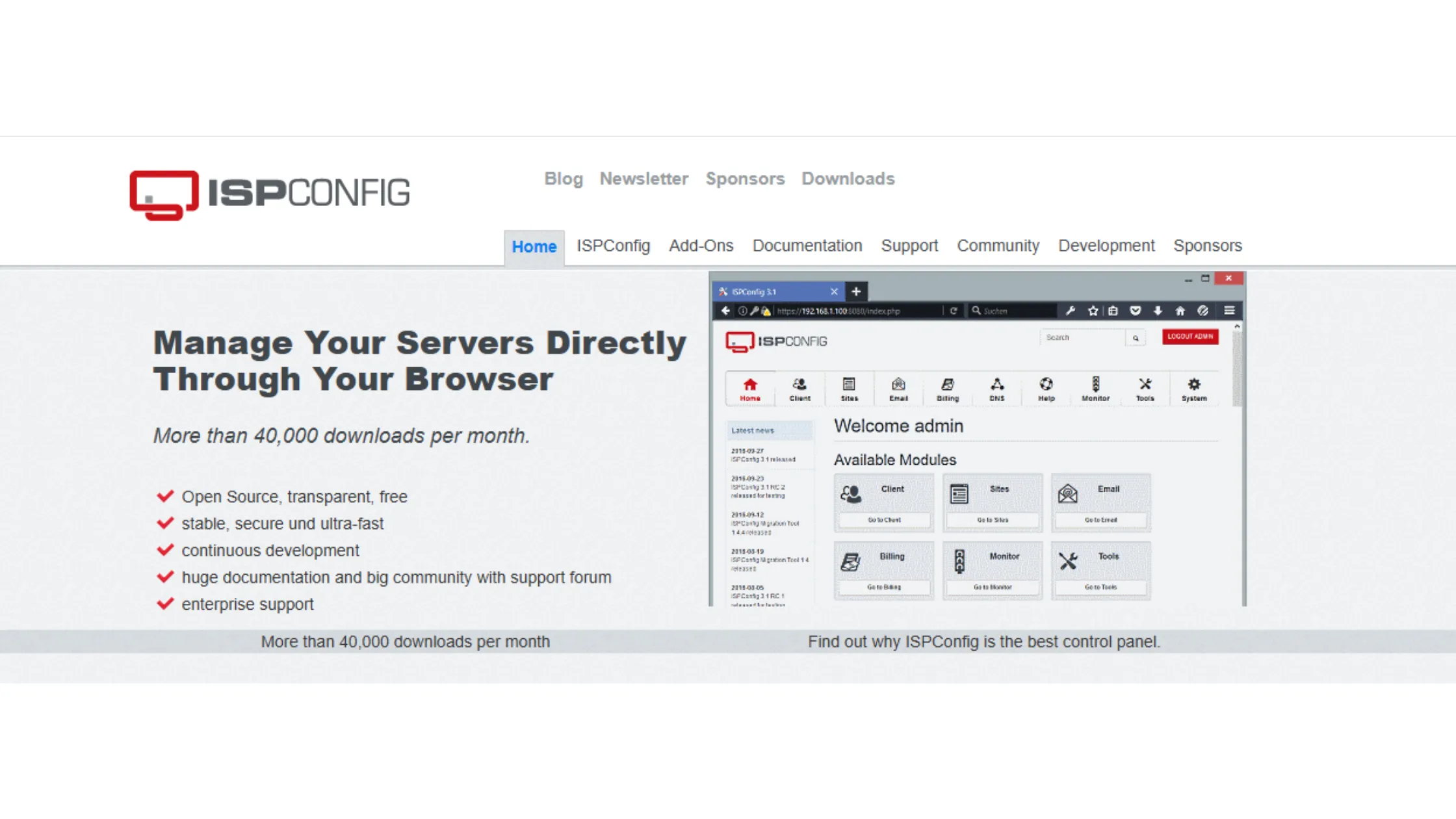Click the Sponsors link beside Newsletter
Screen dimensions: 1456x819
point(745,179)
